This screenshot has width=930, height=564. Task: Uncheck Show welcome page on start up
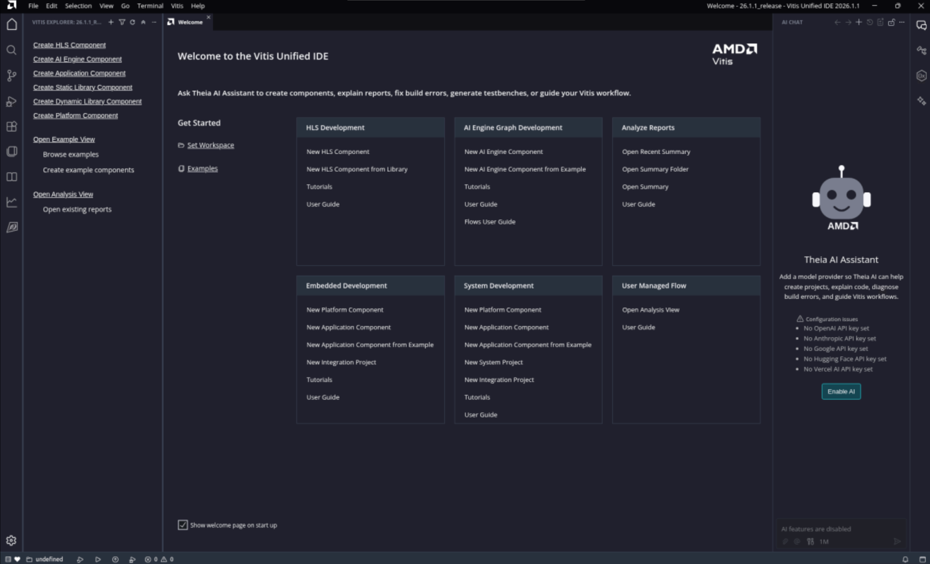coord(183,525)
